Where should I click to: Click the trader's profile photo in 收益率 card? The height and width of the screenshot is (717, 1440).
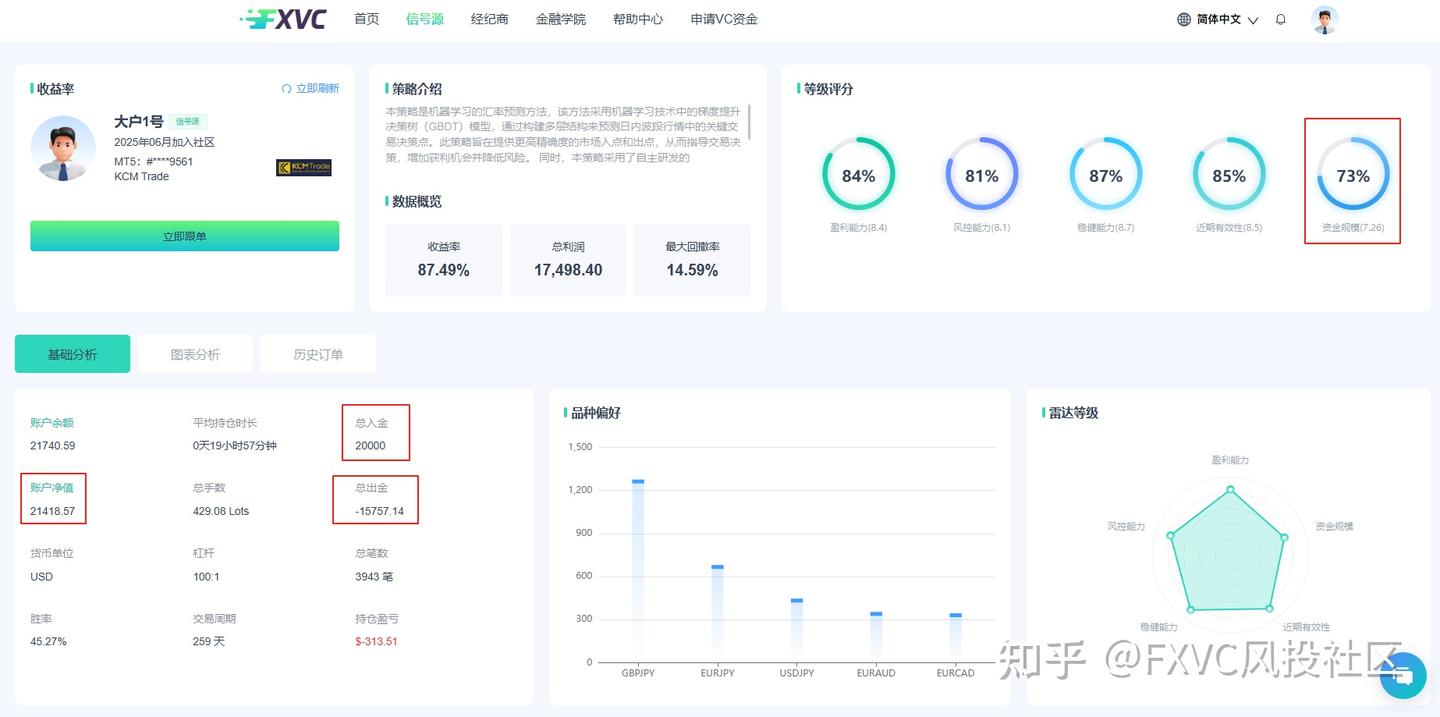[x=63, y=150]
